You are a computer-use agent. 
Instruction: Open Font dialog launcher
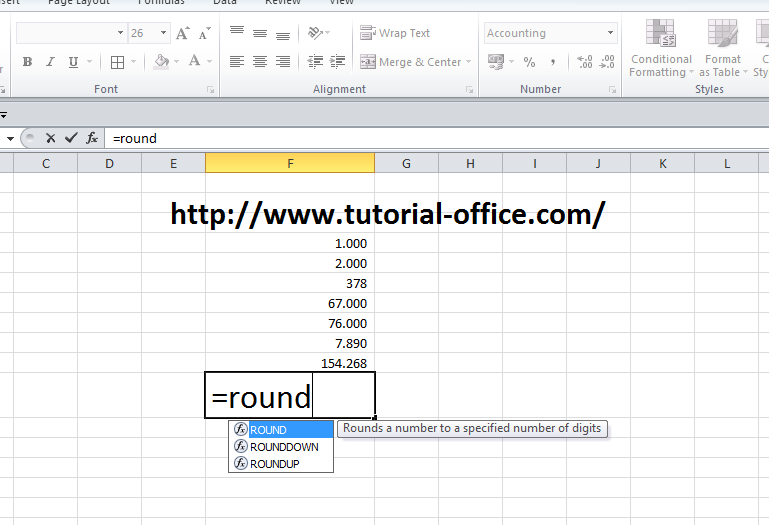pyautogui.click(x=210, y=90)
